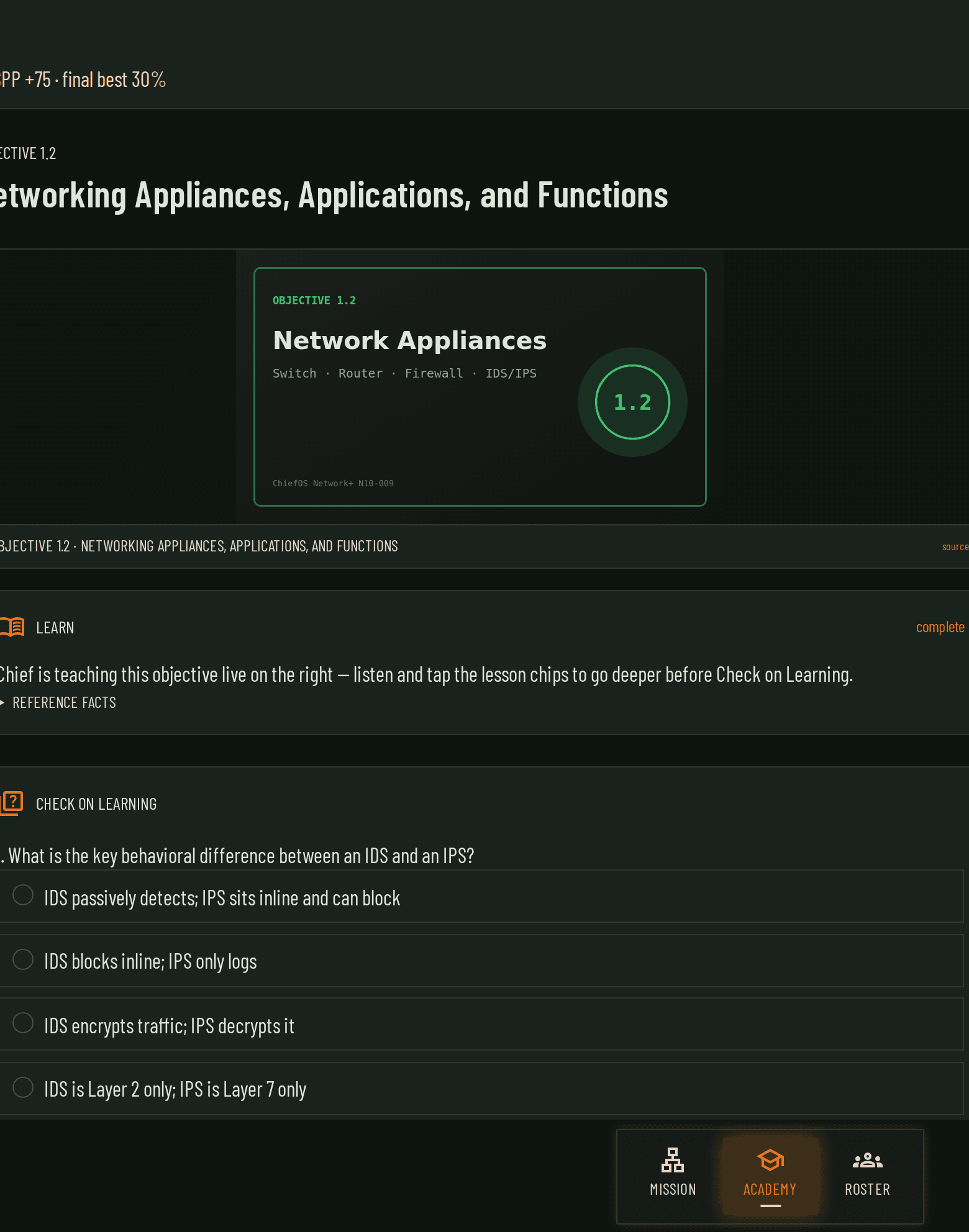
Task: Open the source link
Action: pos(955,547)
